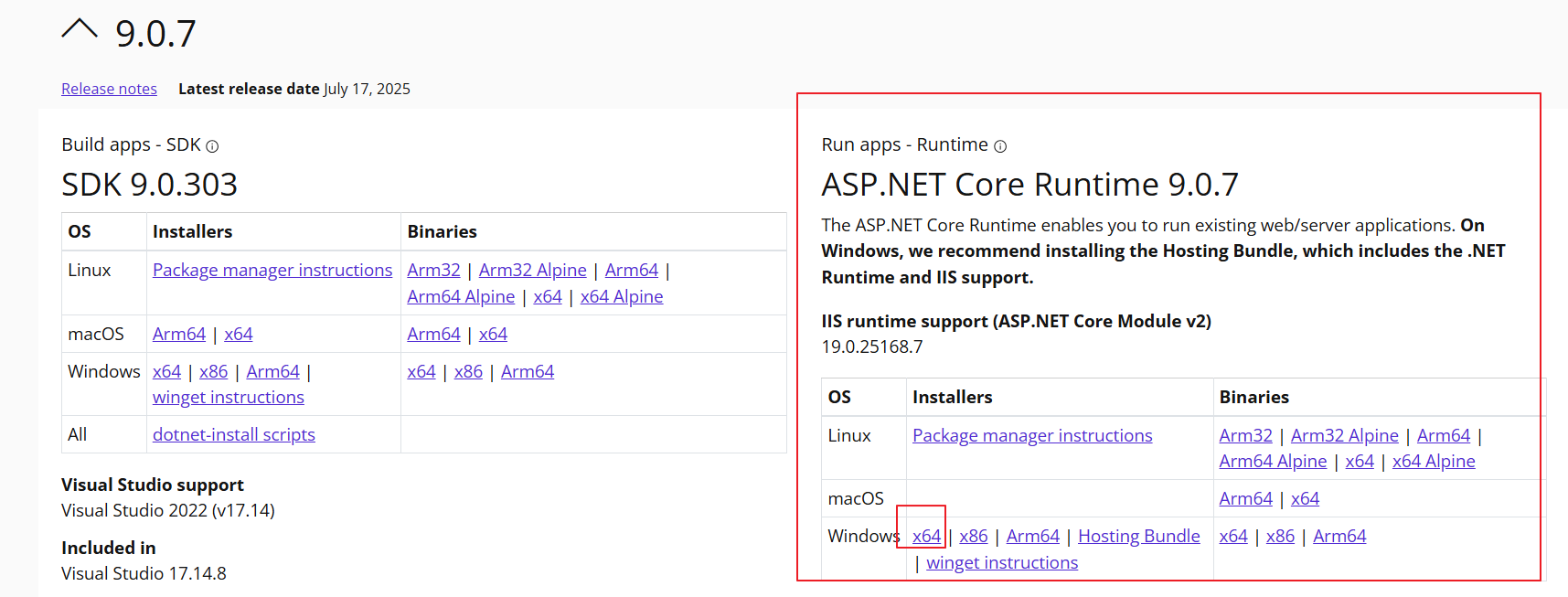The image size is (1568, 597).
Task: Download Runtime Windows x64 installer
Action: [x=926, y=536]
